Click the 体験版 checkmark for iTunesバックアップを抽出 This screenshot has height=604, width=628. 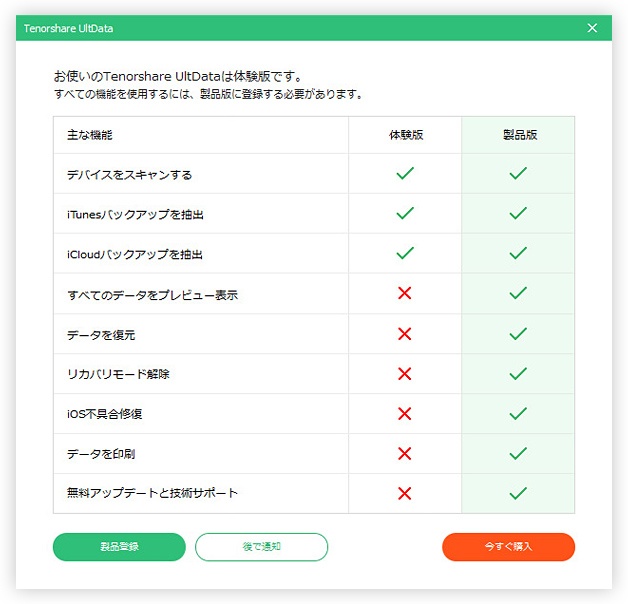click(405, 213)
